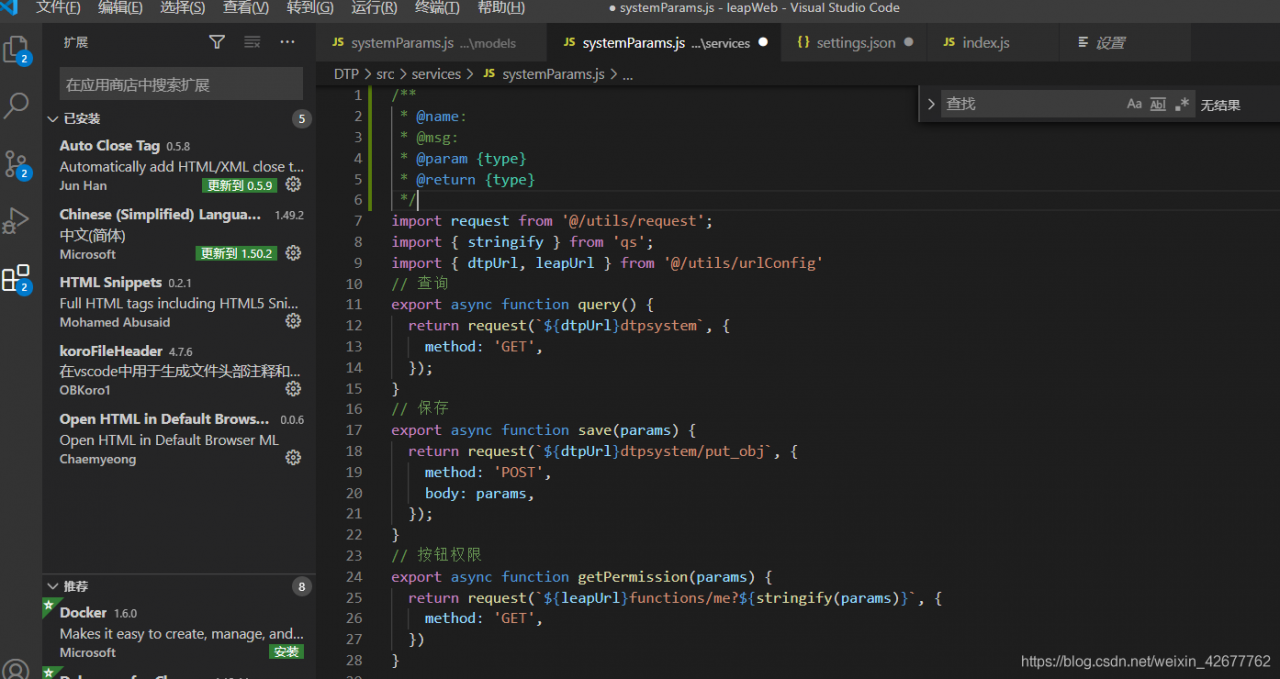Select the Auto Close Tag extension entry
Image resolution: width=1280 pixels, height=679 pixels.
[179, 165]
